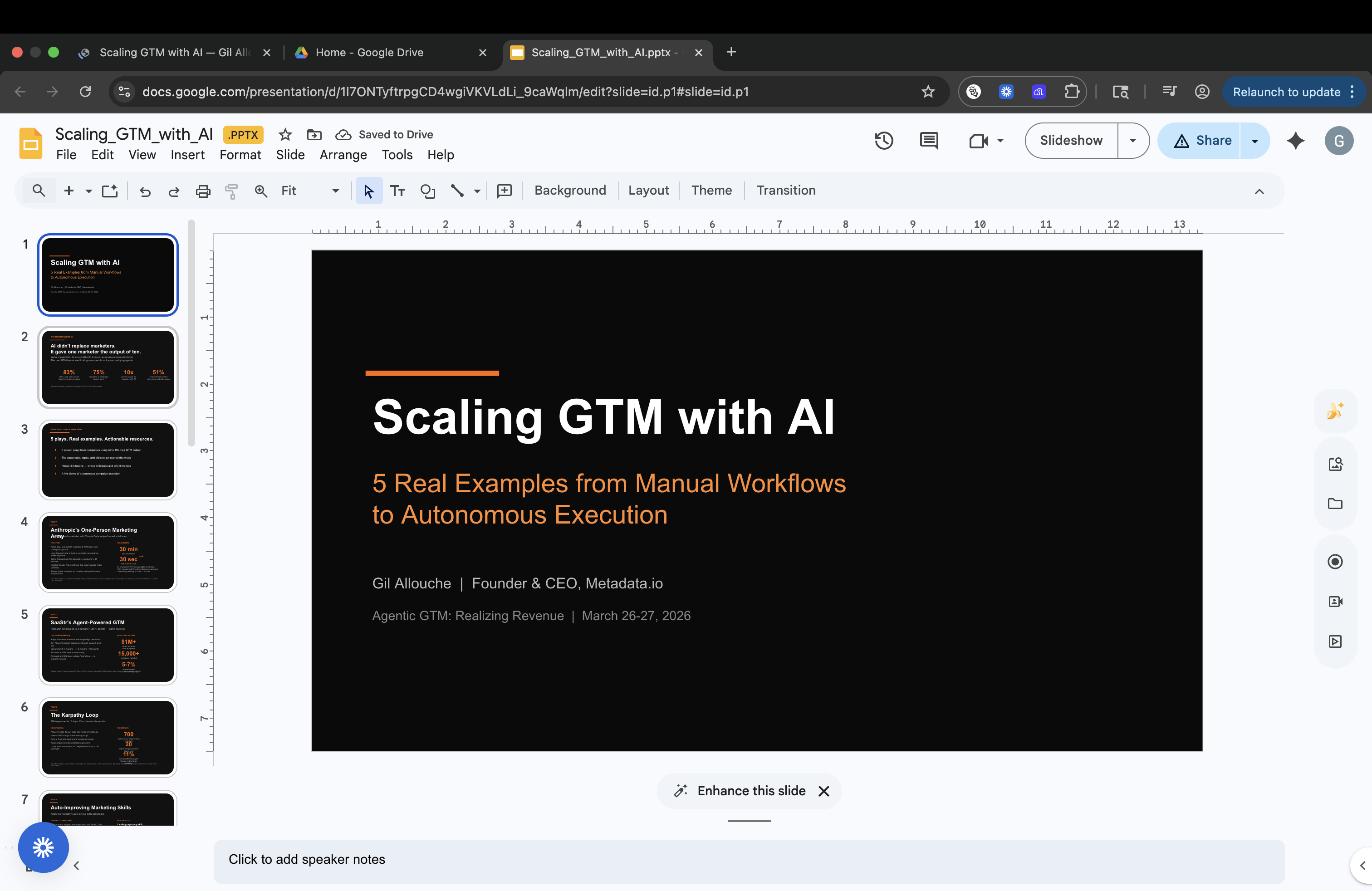Viewport: 1372px width, 891px height.
Task: Open the Insert menu
Action: click(x=187, y=154)
